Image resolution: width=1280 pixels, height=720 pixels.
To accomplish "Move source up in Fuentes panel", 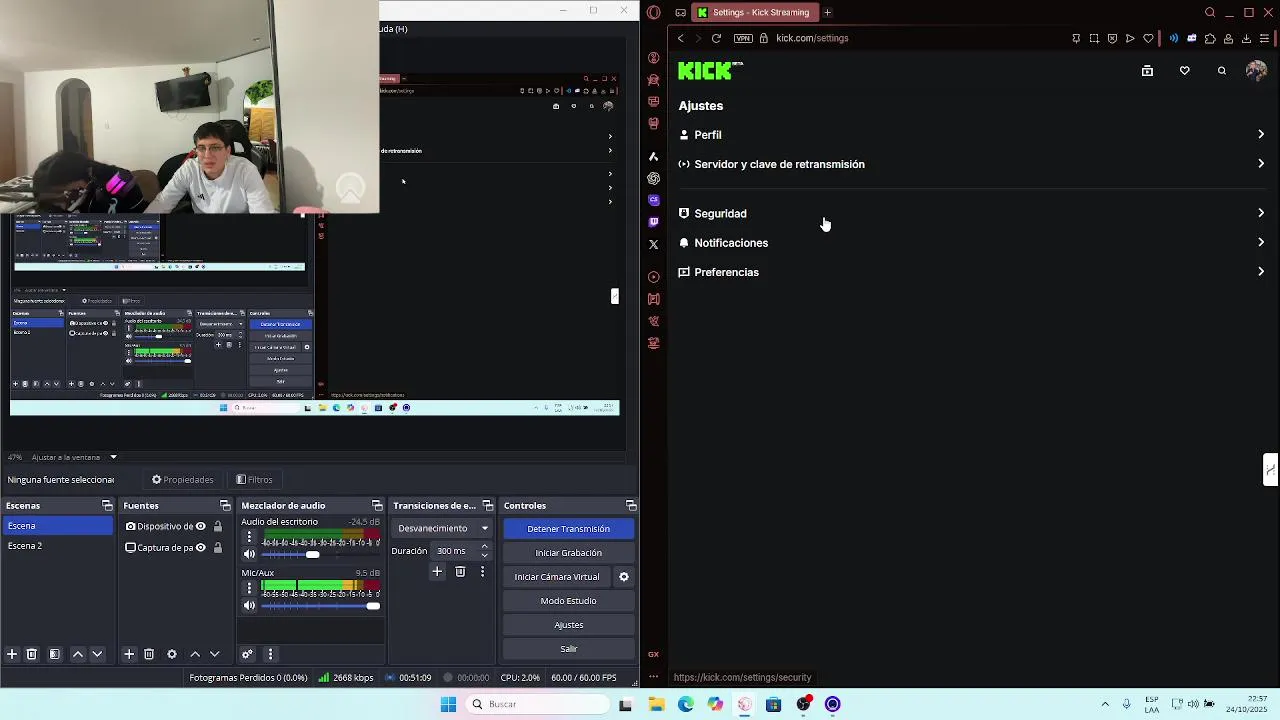I will 195,654.
